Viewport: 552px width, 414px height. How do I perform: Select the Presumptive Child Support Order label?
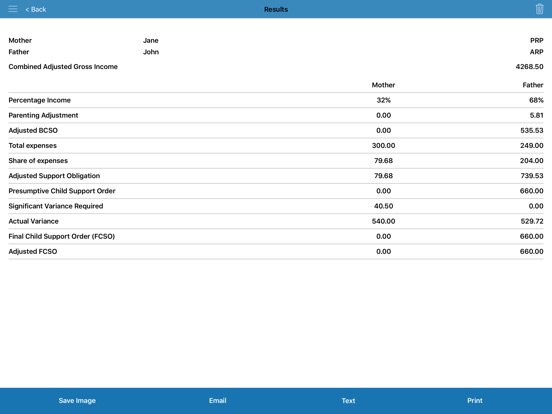62,191
